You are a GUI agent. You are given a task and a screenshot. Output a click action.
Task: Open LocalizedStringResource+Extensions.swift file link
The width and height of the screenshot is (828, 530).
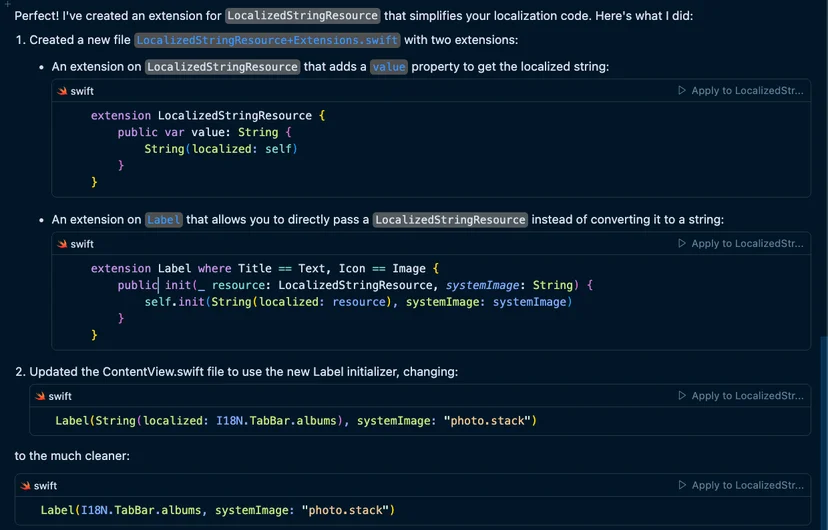(x=267, y=40)
